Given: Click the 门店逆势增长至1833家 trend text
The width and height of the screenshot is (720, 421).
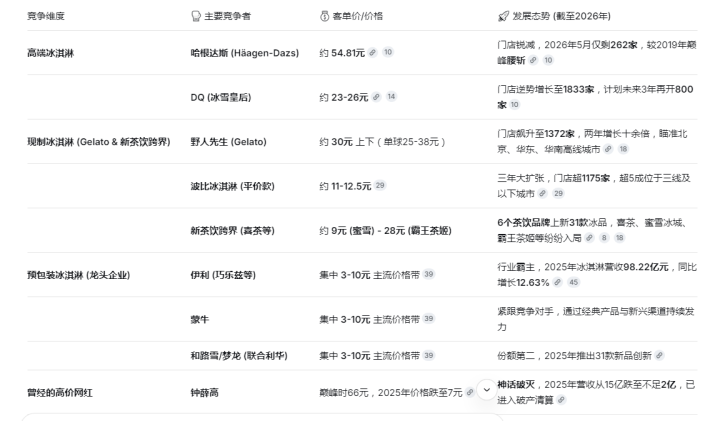Looking at the screenshot, I should (x=595, y=97).
